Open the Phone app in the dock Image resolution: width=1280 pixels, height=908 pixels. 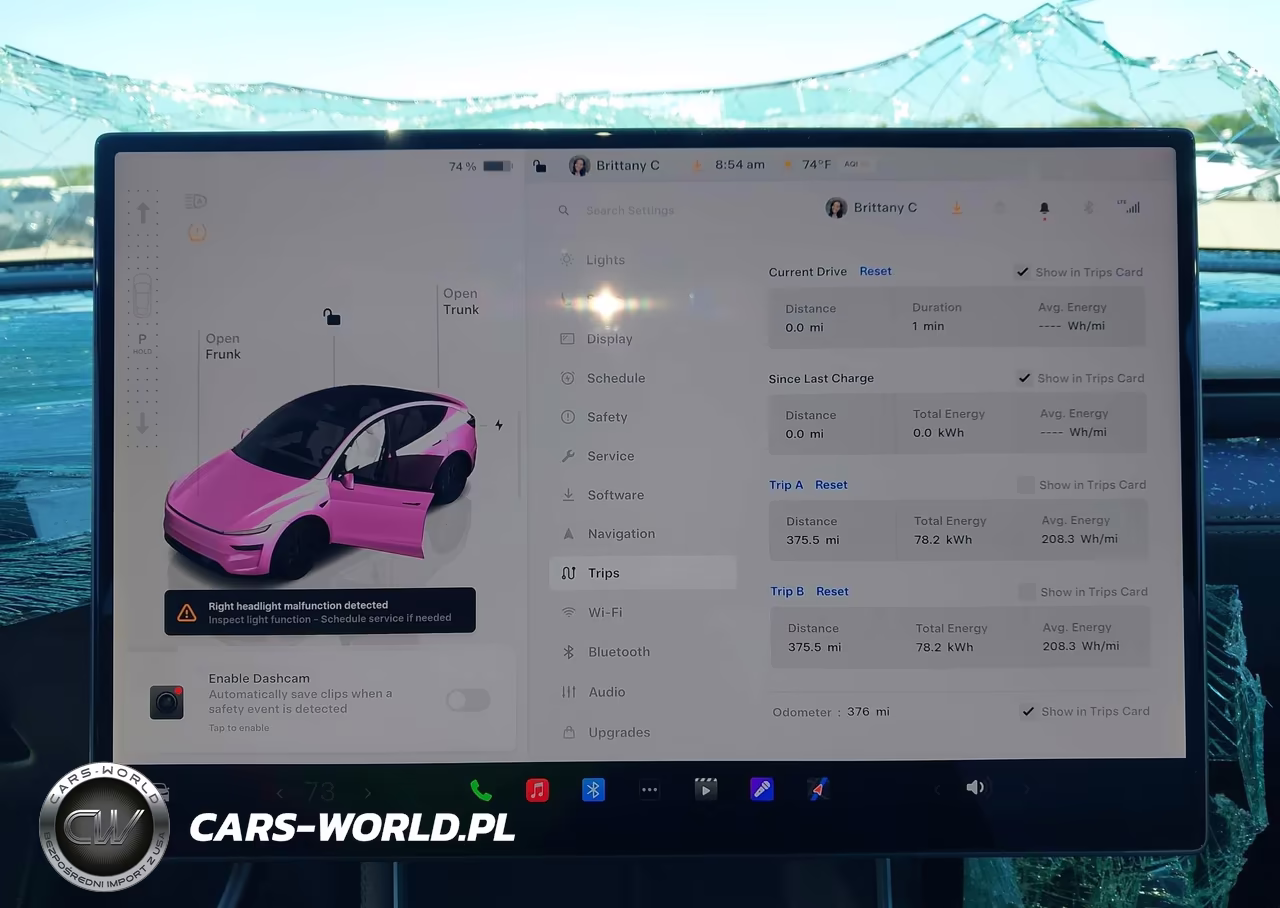[x=481, y=790]
